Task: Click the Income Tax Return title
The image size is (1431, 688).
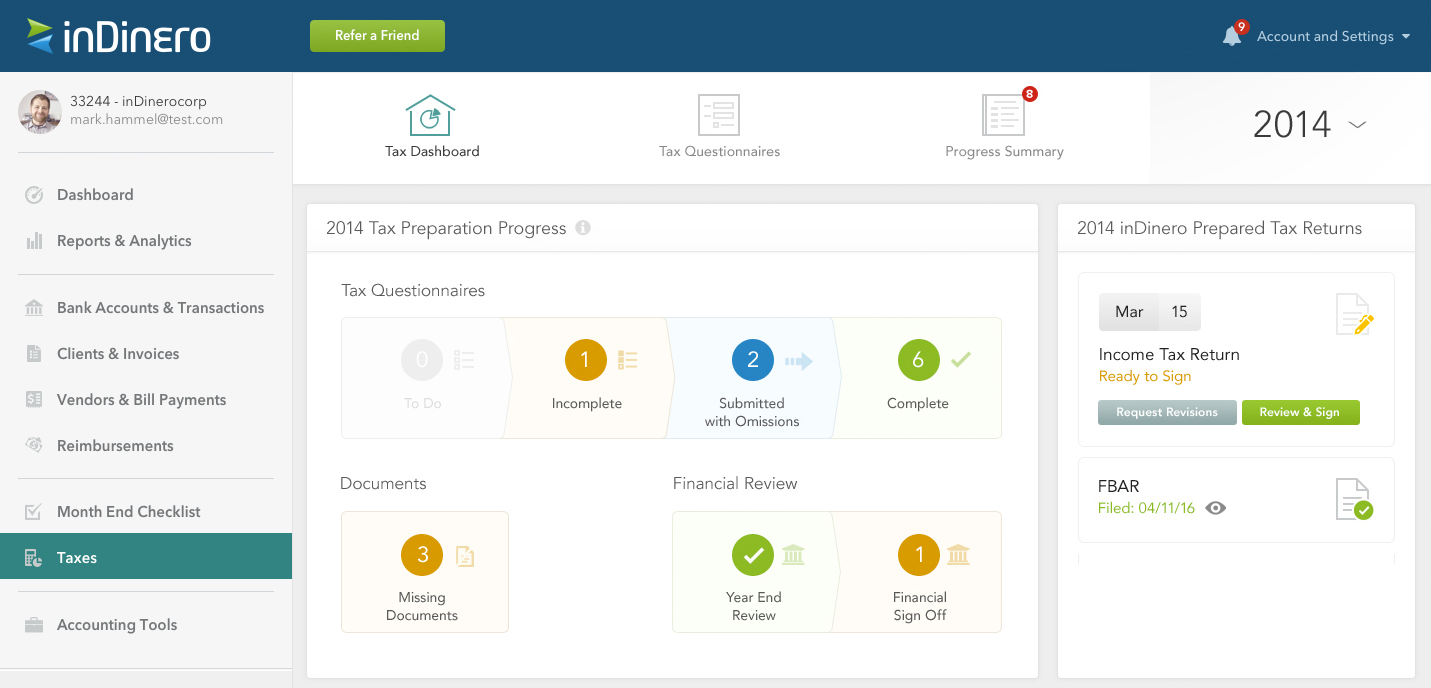Action: (x=1169, y=355)
